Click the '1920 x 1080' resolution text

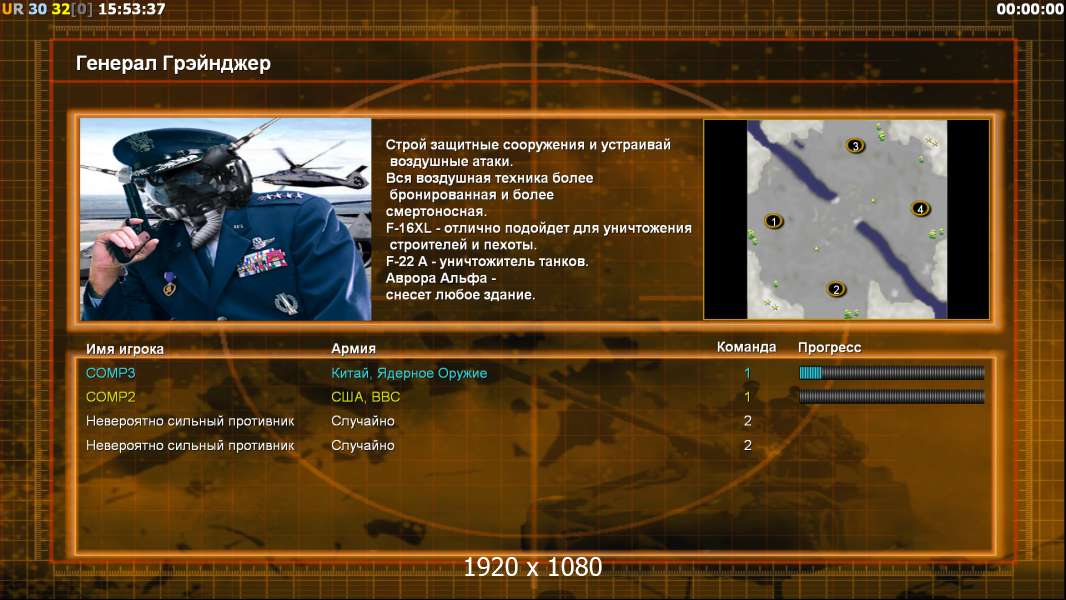coord(532,567)
